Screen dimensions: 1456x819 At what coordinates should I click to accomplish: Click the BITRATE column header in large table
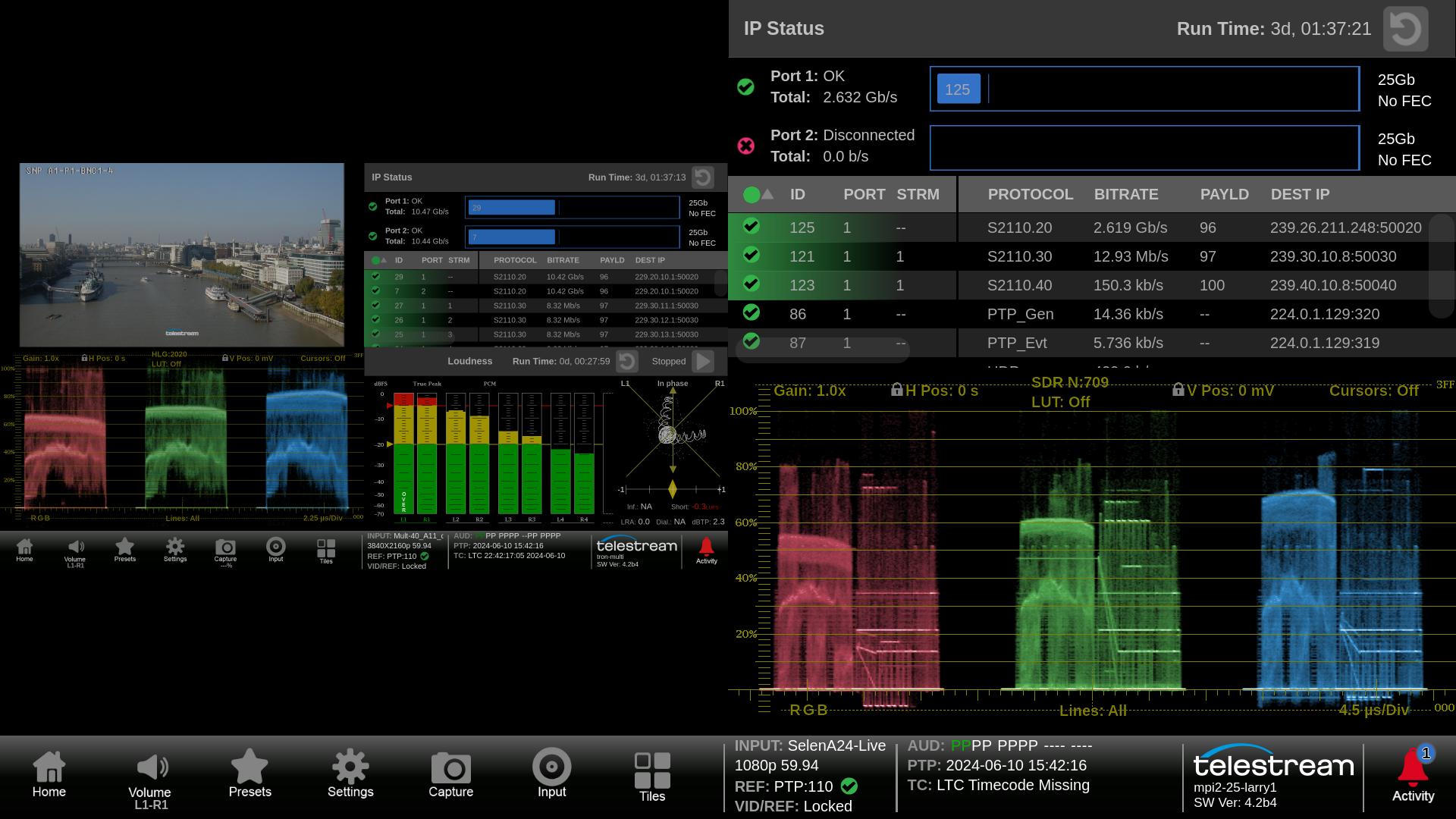[x=1125, y=194]
